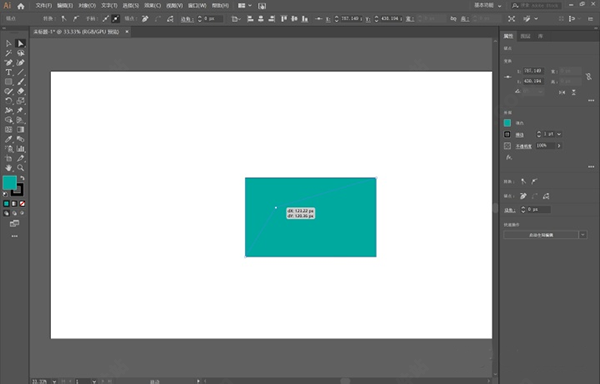
Task: Activate the Eyedropper tool
Action: click(x=8, y=139)
